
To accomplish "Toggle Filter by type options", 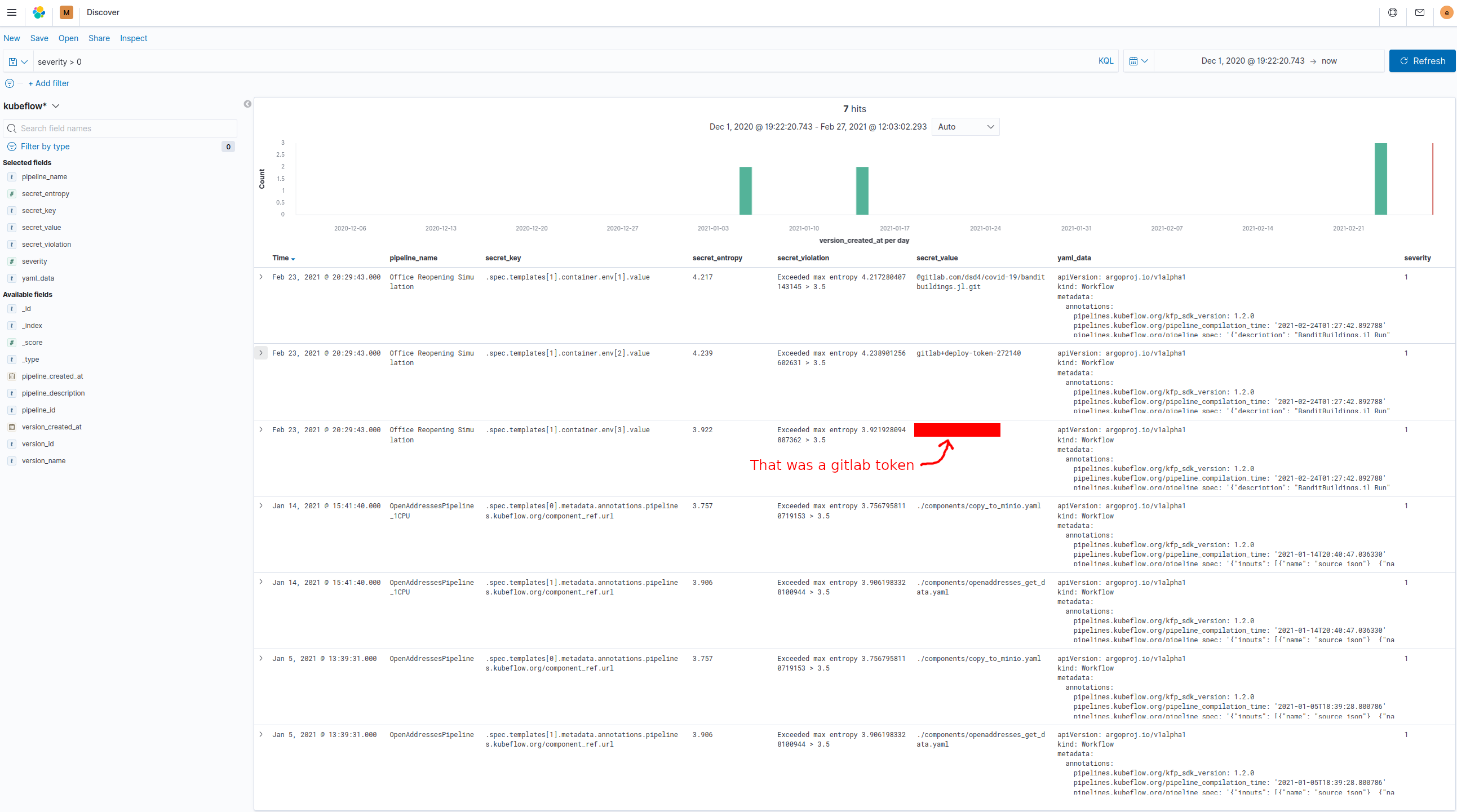I will pyautogui.click(x=45, y=147).
